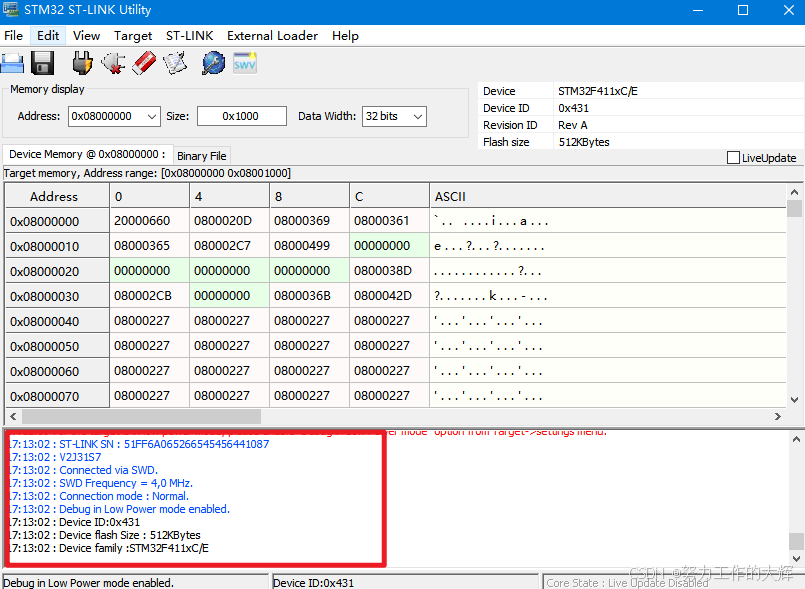Select memory cell 0800020D
The width and height of the screenshot is (805, 589).
pyautogui.click(x=229, y=221)
